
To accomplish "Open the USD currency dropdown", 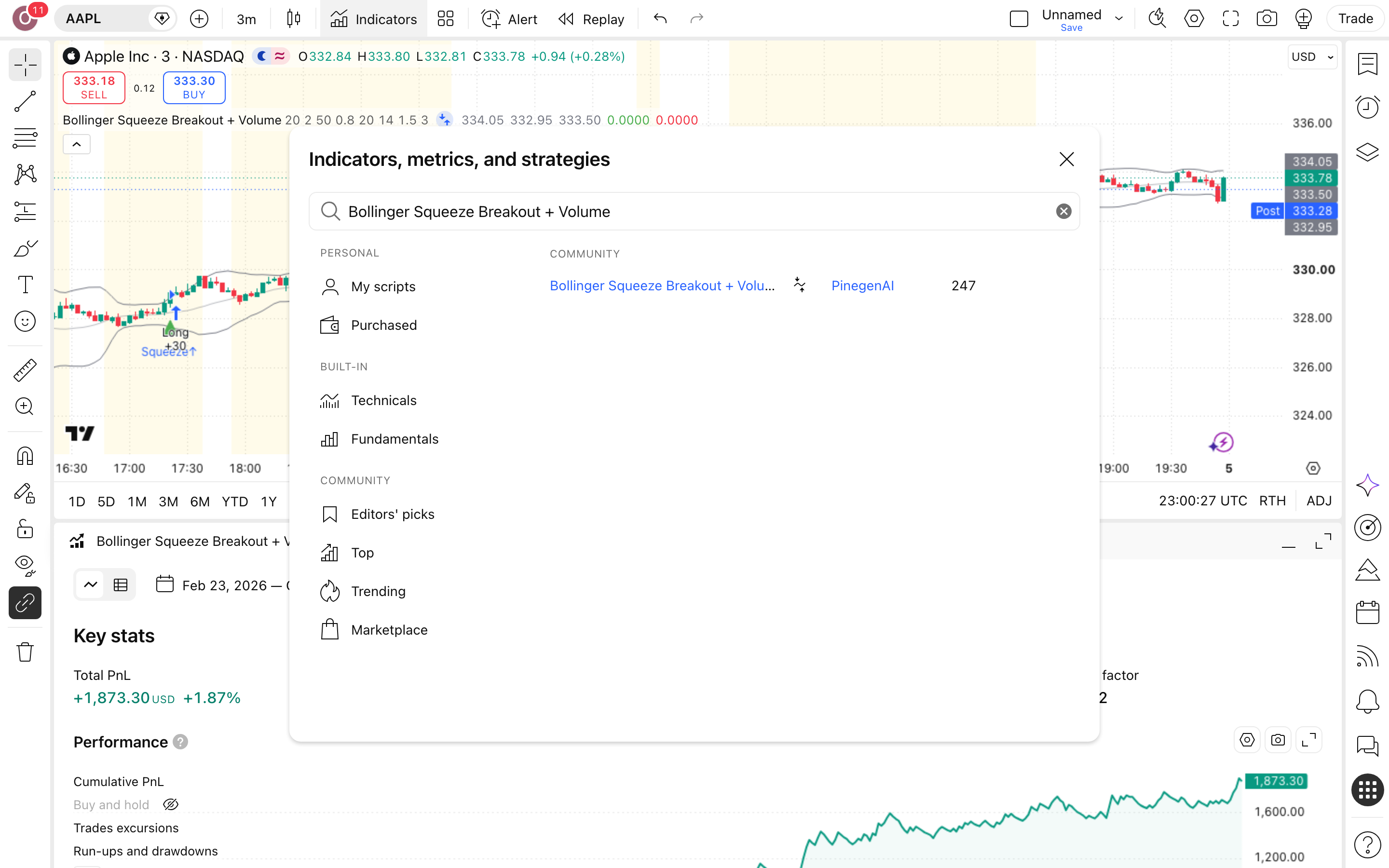I will coord(1312,57).
